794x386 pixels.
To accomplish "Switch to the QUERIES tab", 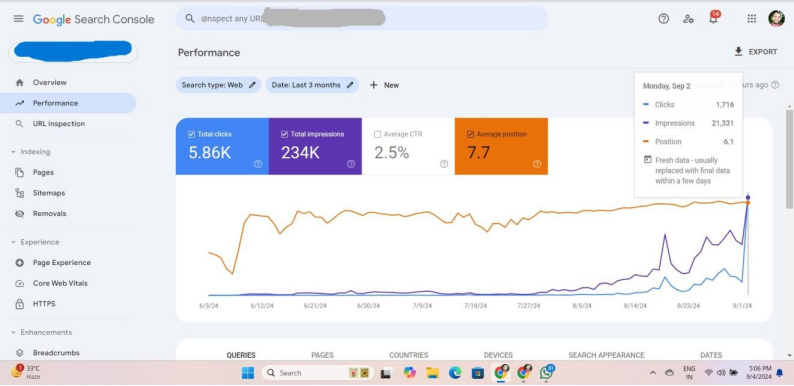I will coord(241,355).
